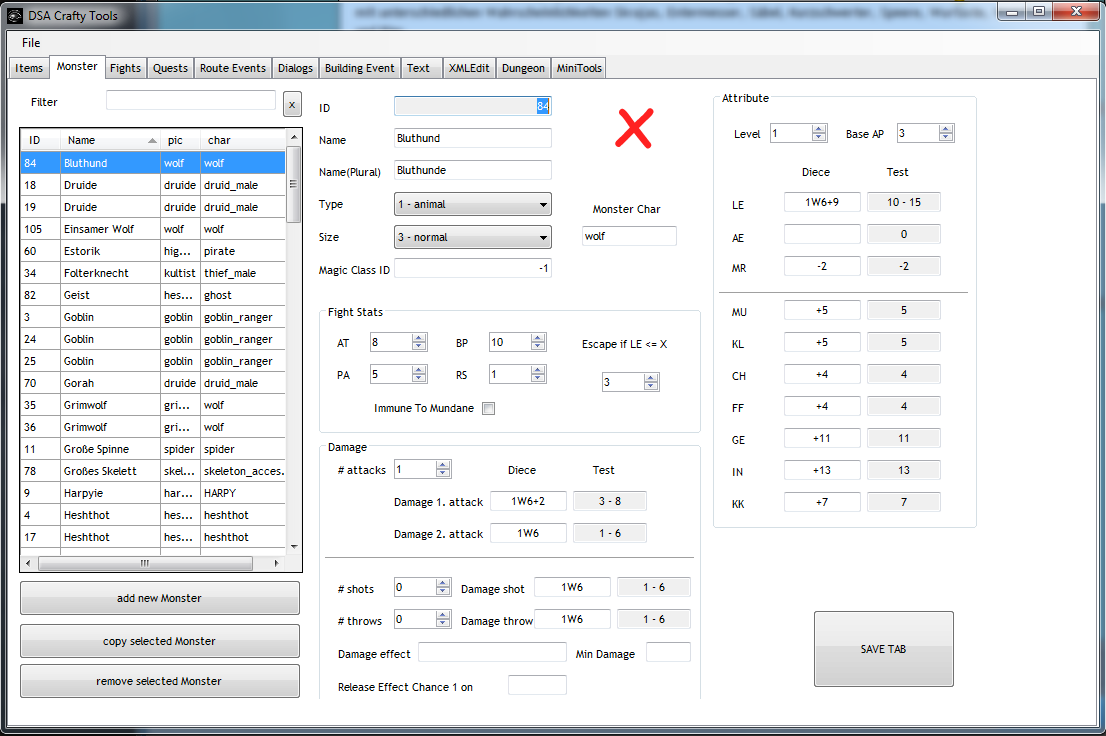Click the AT value spinner arrows
1106x736 pixels.
pos(419,342)
